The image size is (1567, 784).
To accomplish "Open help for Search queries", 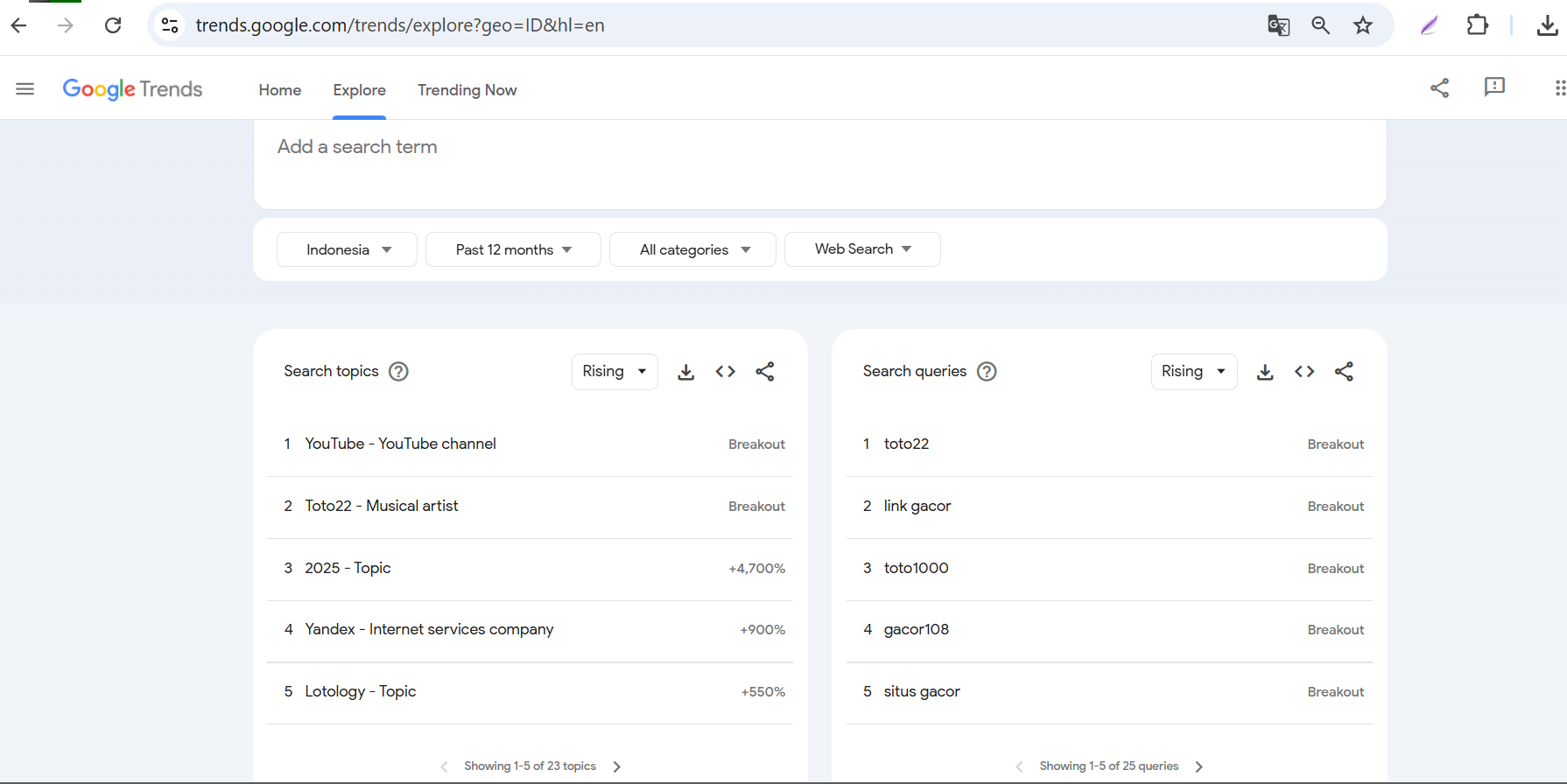I will tap(987, 372).
